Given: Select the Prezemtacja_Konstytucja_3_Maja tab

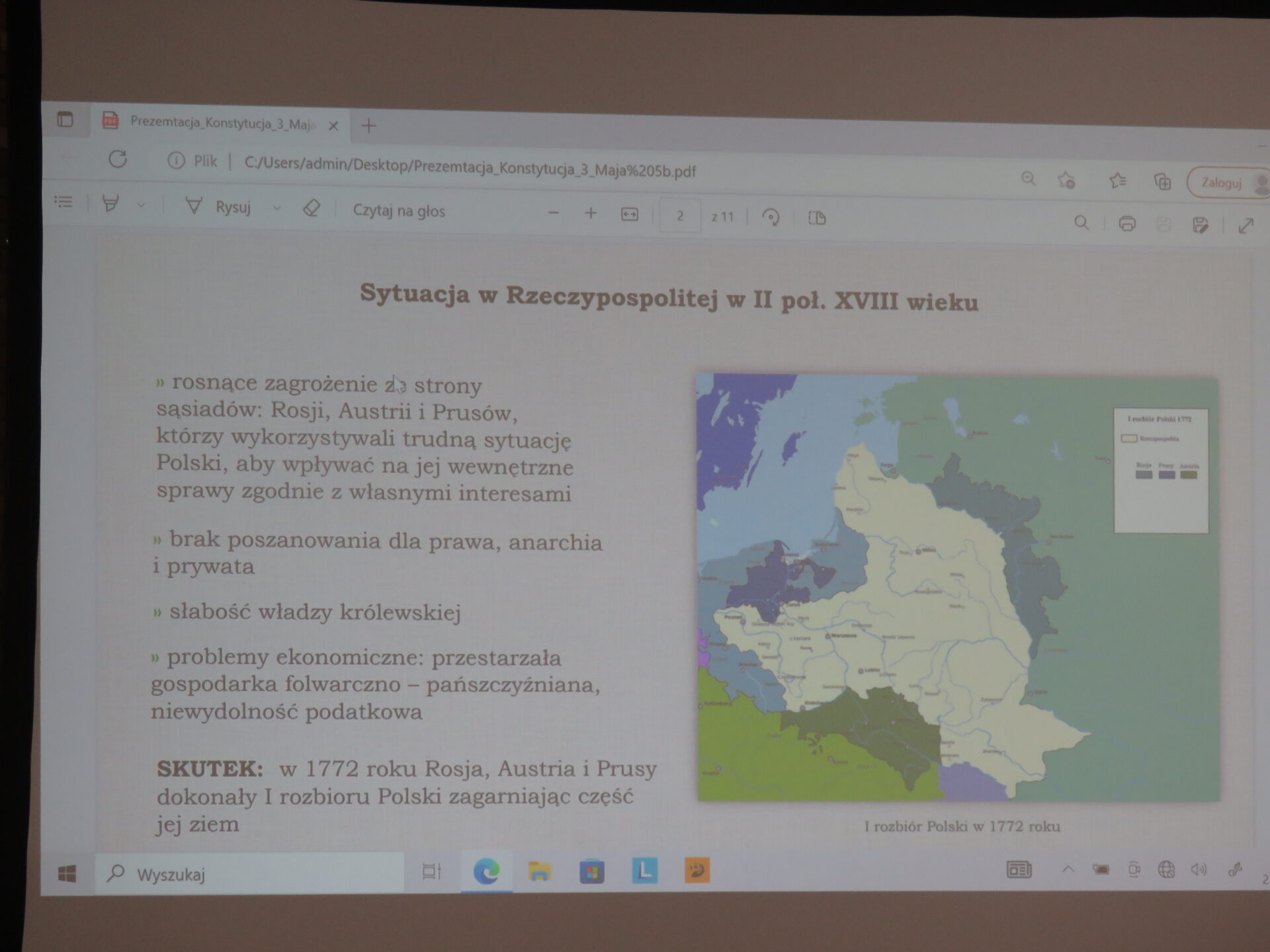Looking at the screenshot, I should tap(222, 124).
